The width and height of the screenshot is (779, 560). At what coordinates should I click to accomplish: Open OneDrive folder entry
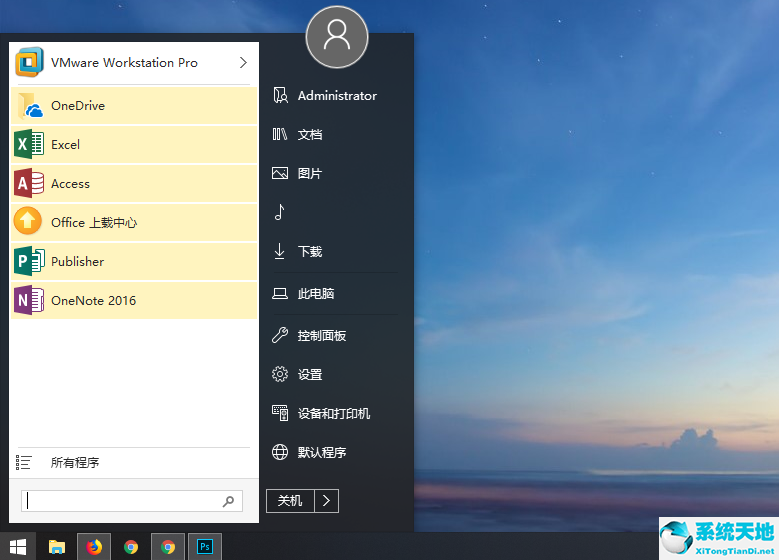[x=77, y=106]
